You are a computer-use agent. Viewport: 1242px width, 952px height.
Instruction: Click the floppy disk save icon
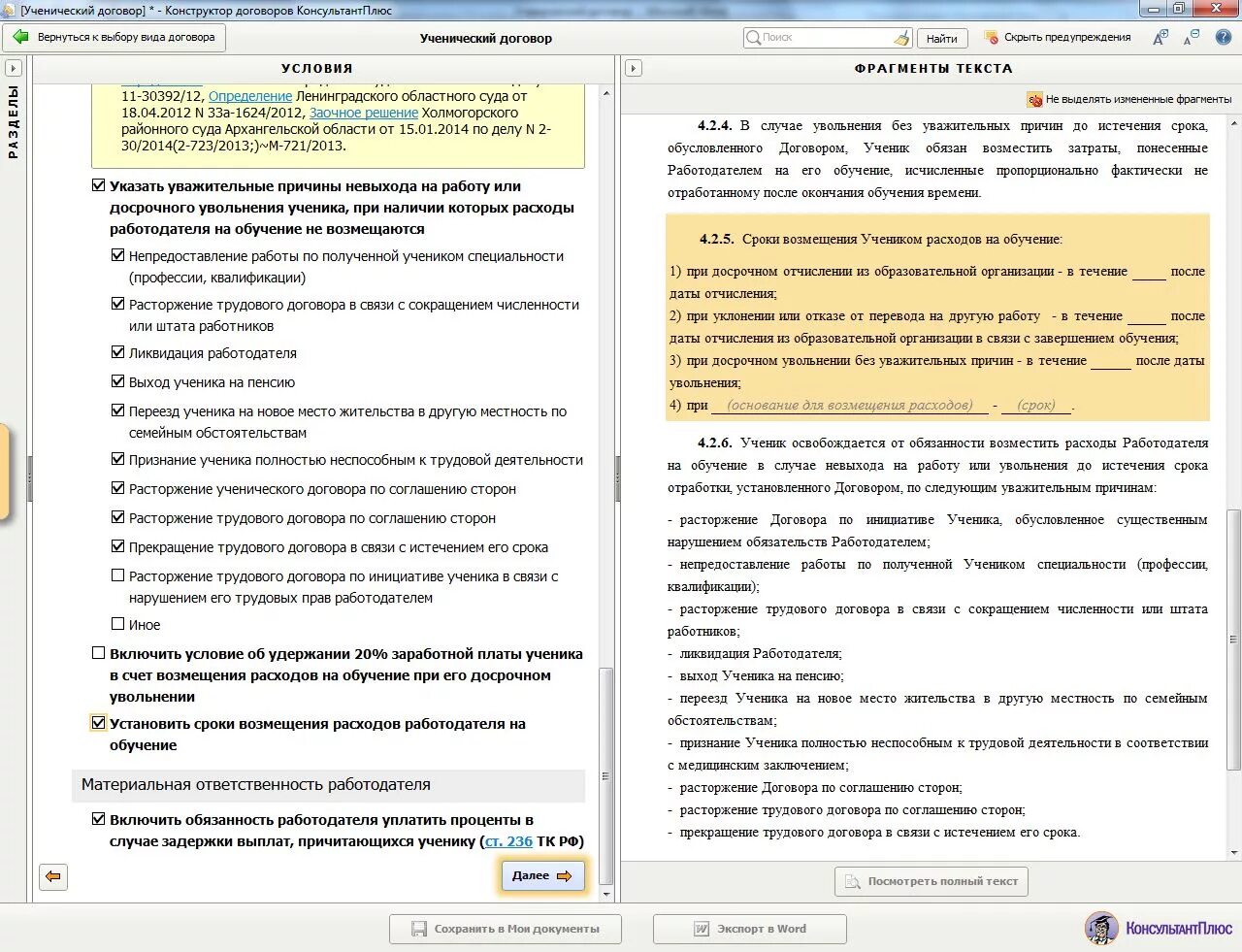pos(418,929)
